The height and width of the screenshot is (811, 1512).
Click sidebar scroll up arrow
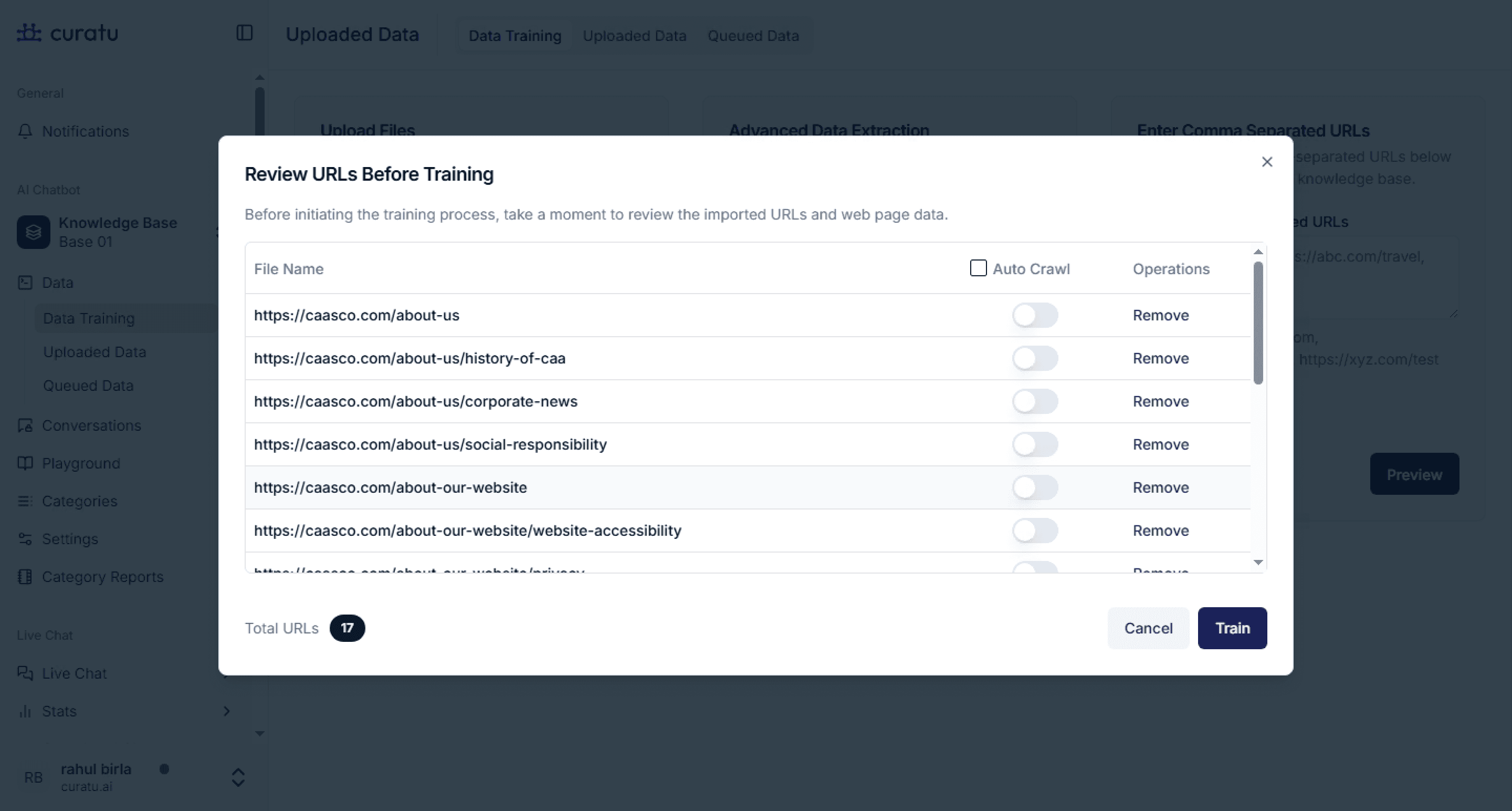259,78
